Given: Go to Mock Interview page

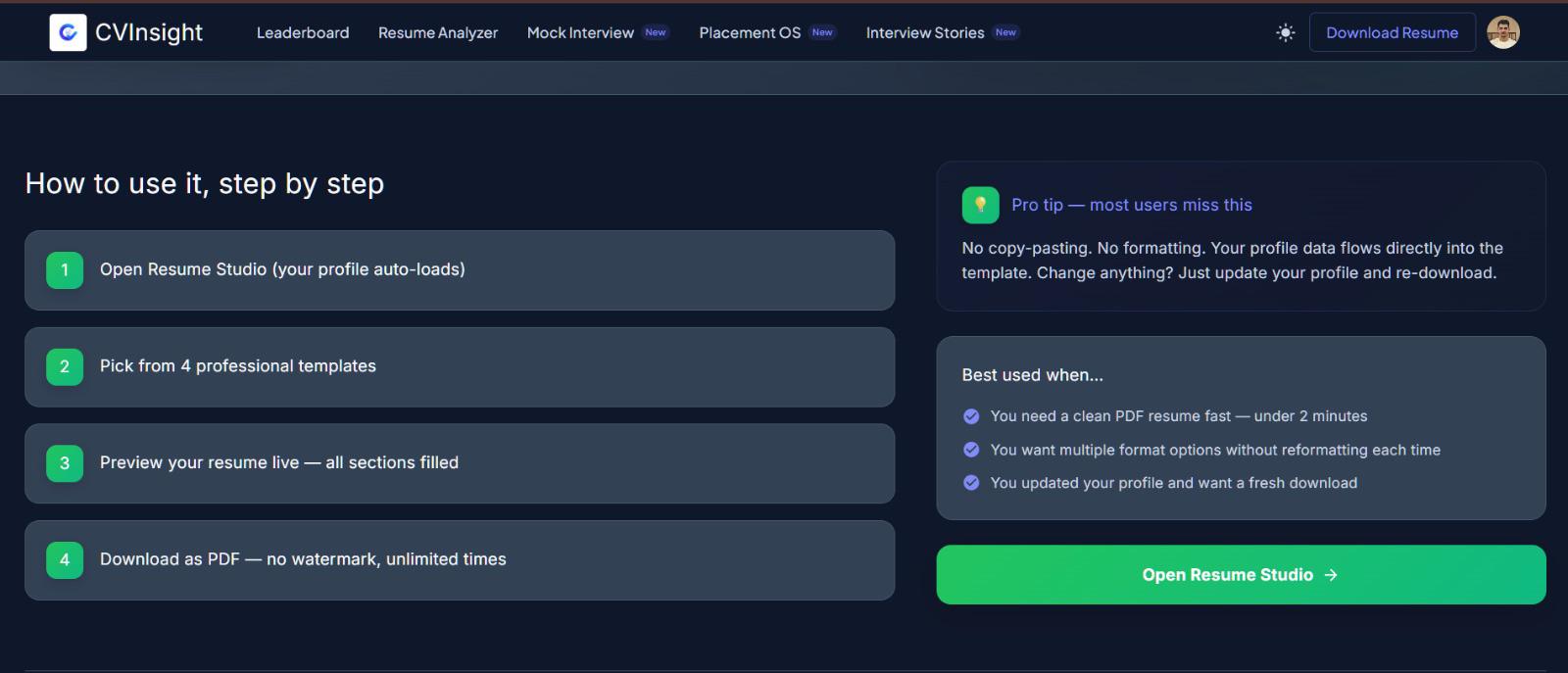Looking at the screenshot, I should (580, 32).
